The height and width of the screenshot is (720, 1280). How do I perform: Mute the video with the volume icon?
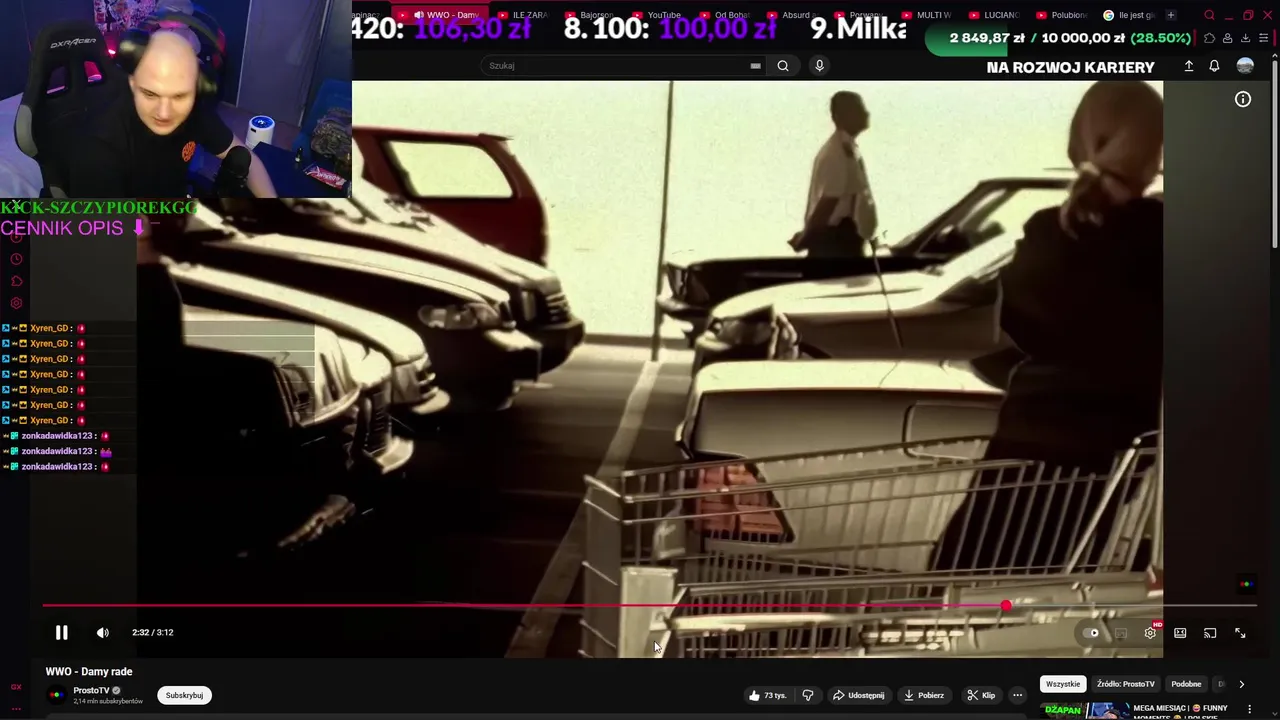[x=102, y=632]
